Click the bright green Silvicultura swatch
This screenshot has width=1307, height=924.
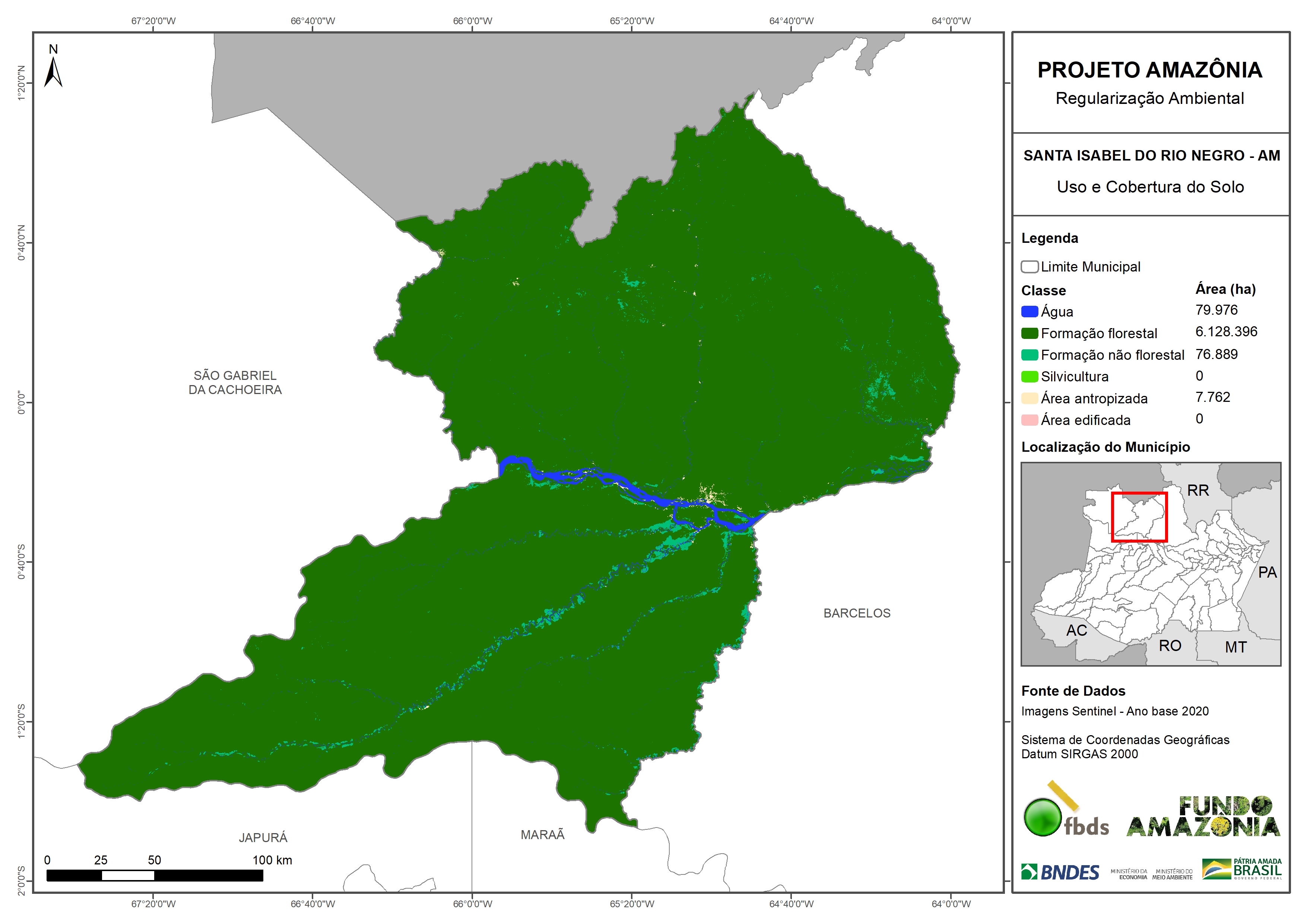point(1029,377)
